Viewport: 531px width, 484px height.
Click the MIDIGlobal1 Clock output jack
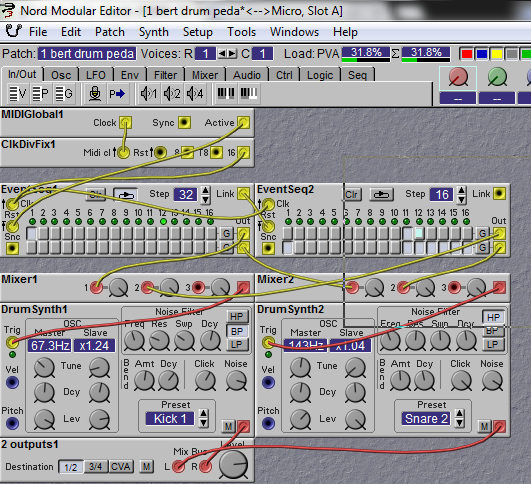point(125,122)
